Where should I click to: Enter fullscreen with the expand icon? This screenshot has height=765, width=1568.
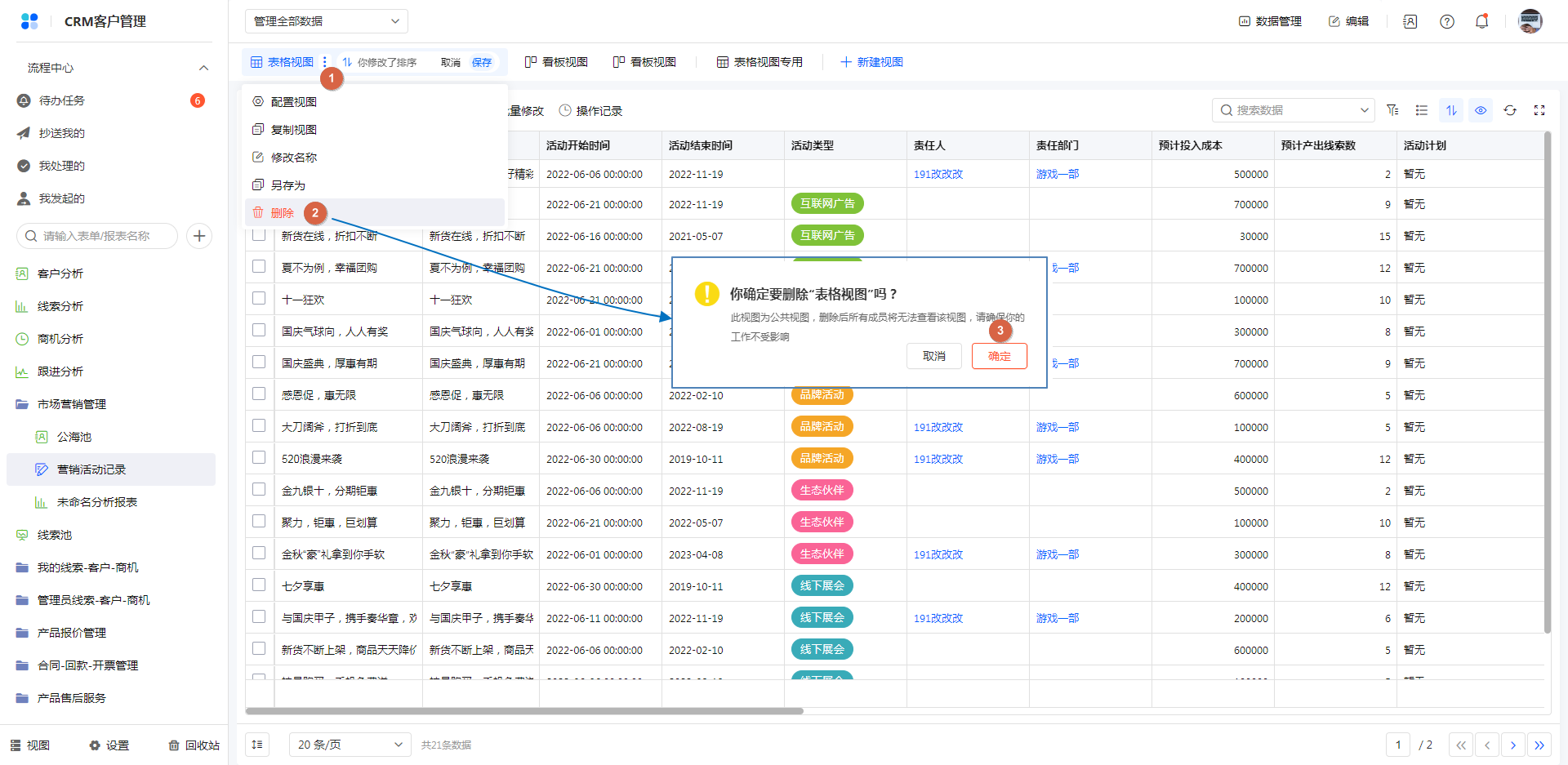tap(1539, 110)
